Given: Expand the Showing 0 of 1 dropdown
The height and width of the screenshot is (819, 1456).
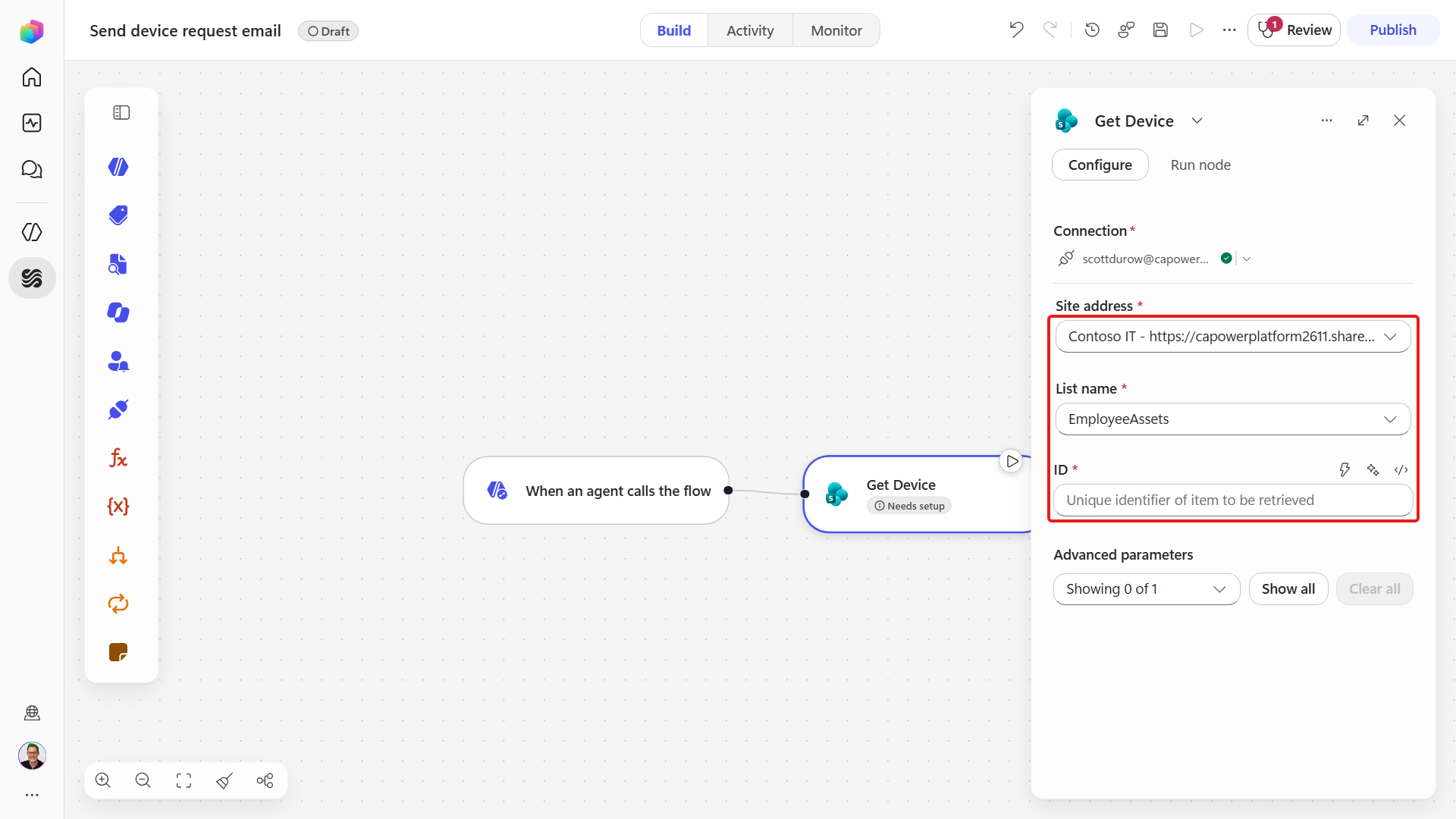Looking at the screenshot, I should tap(1147, 589).
